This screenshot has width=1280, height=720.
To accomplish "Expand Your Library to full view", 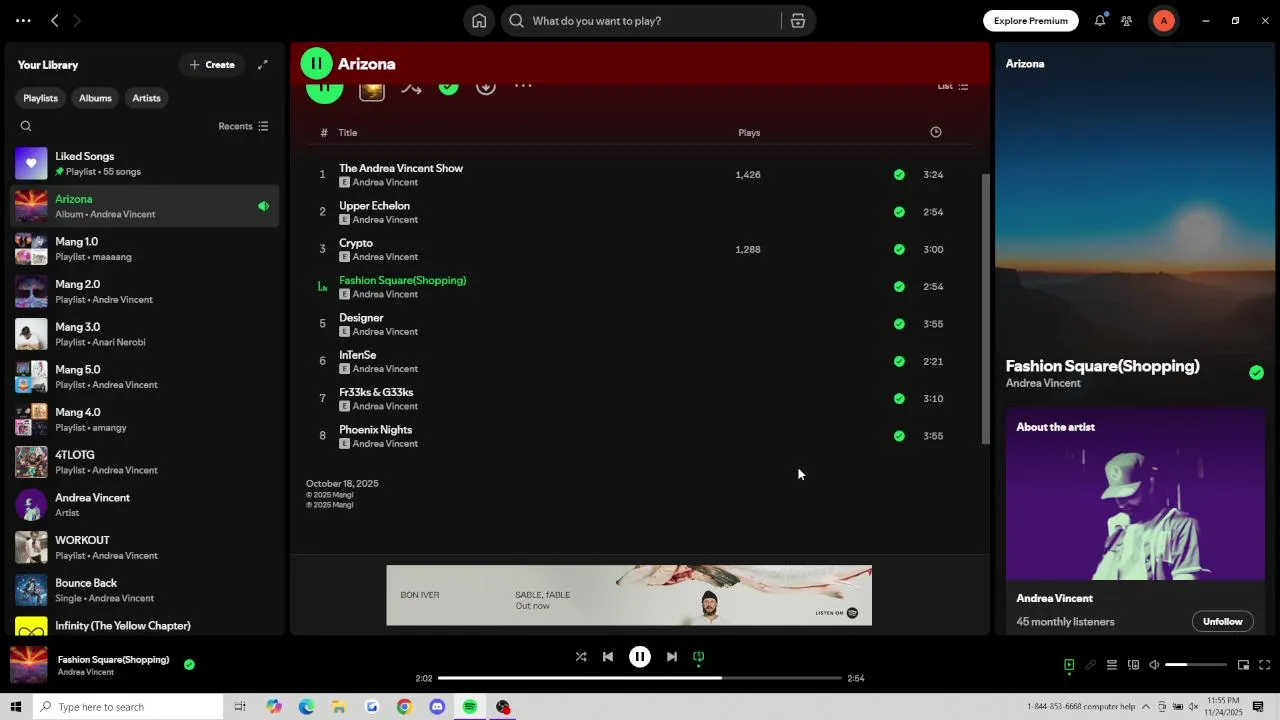I will coord(263,65).
